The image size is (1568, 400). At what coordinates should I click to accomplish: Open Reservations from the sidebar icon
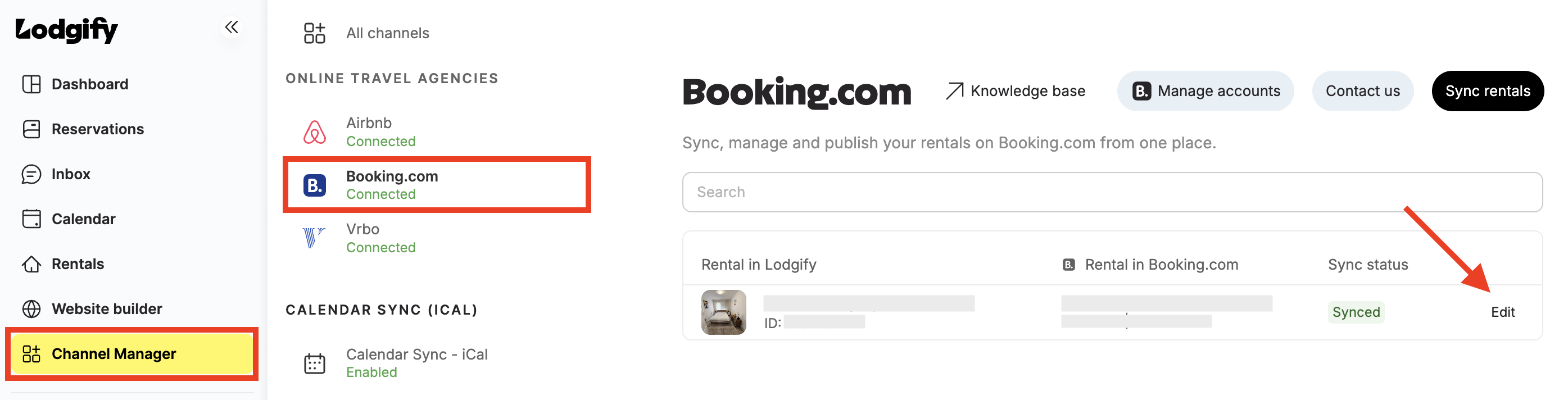tap(31, 129)
